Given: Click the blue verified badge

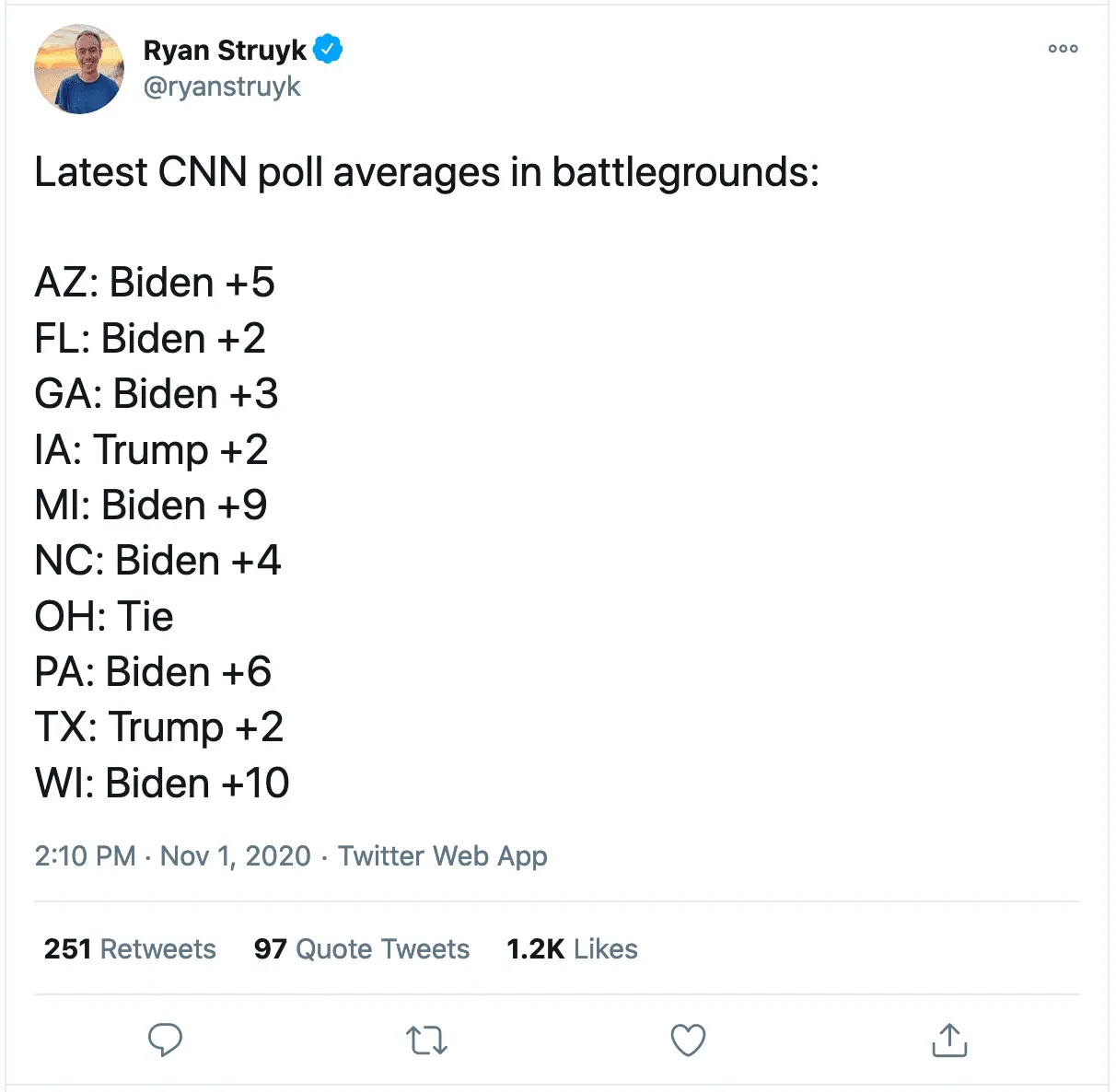Looking at the screenshot, I should tap(328, 49).
